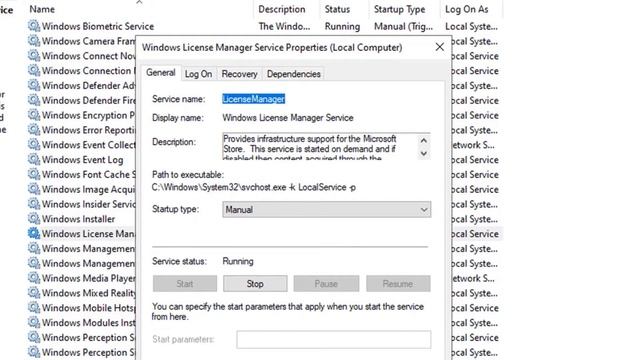The image size is (640, 360).
Task: Click the Windows Image Acquisition gear icon
Action: 34,189
